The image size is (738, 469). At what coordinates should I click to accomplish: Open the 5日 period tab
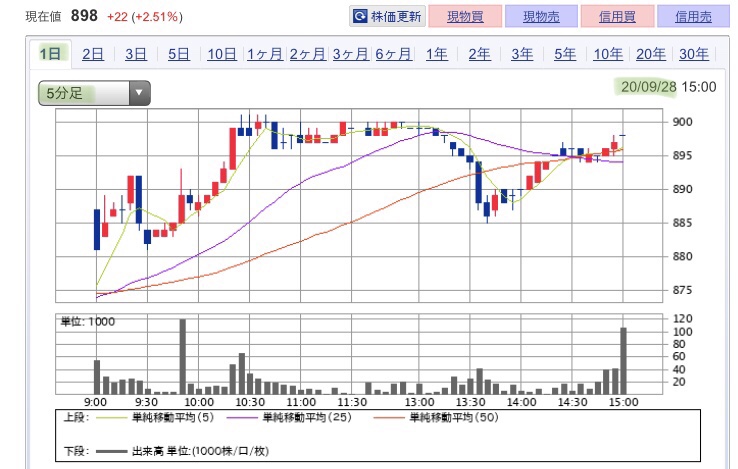[x=179, y=54]
